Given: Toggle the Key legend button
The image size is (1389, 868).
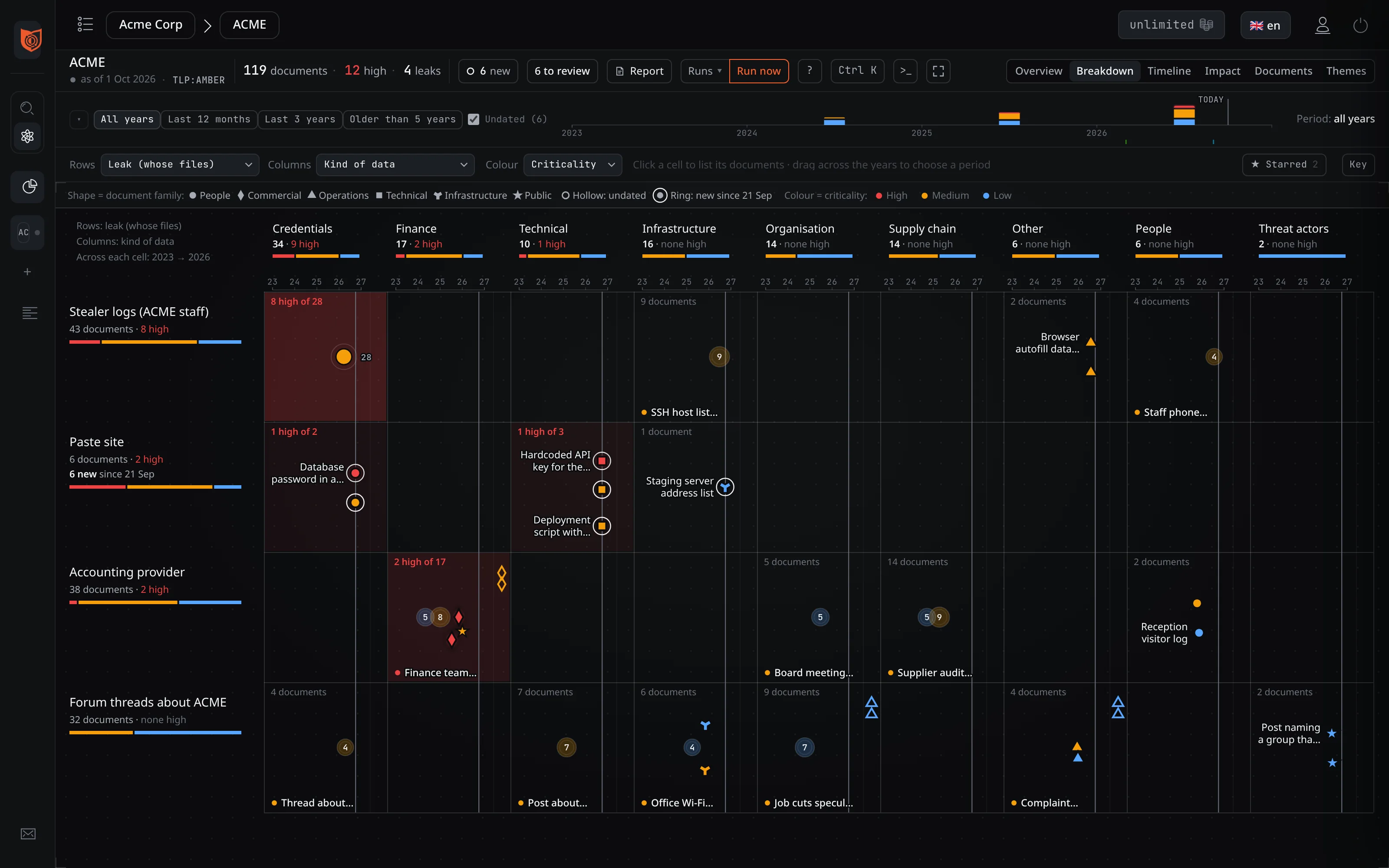Looking at the screenshot, I should pos(1357,165).
